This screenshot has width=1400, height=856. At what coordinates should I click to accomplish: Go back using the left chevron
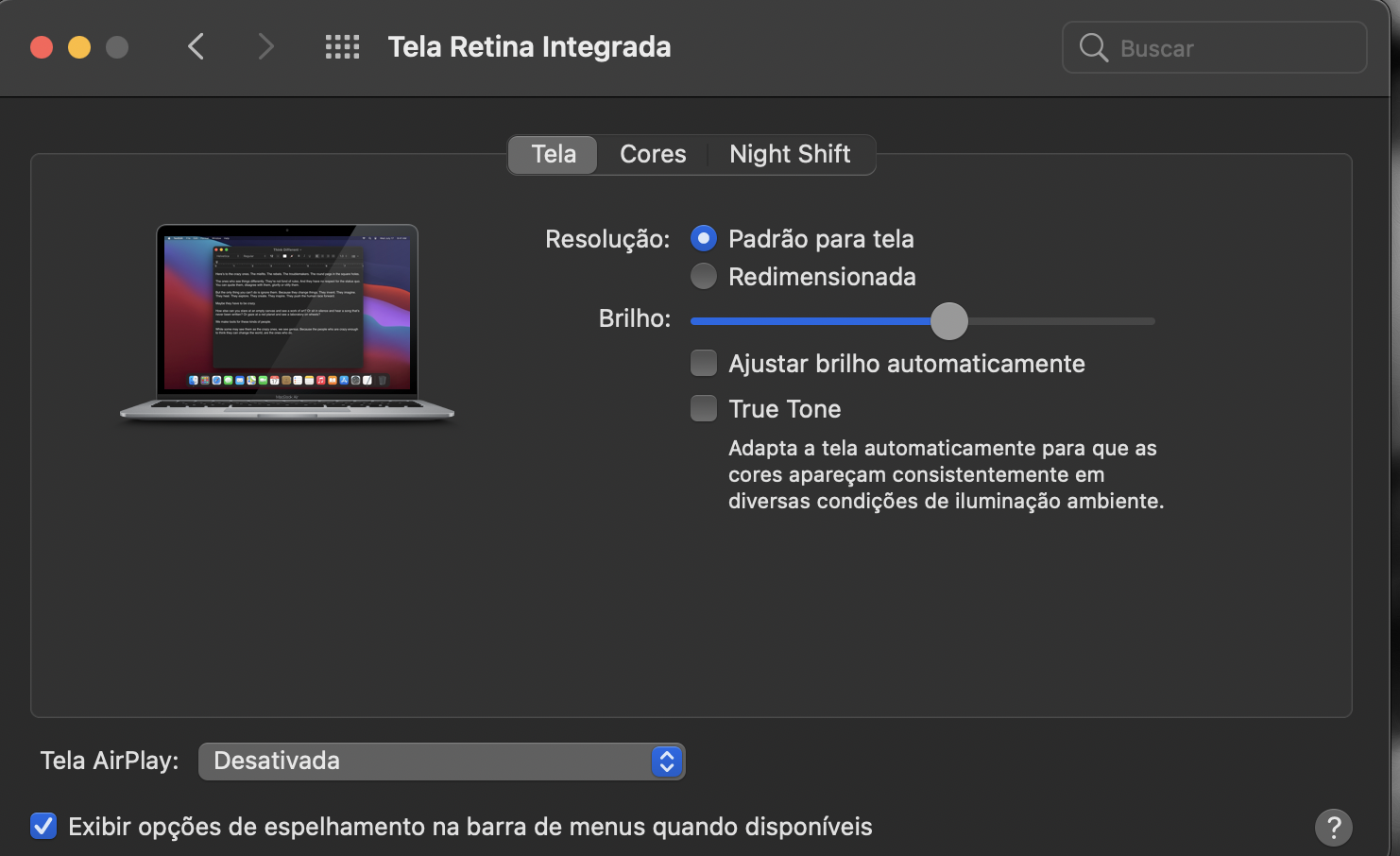pos(196,46)
